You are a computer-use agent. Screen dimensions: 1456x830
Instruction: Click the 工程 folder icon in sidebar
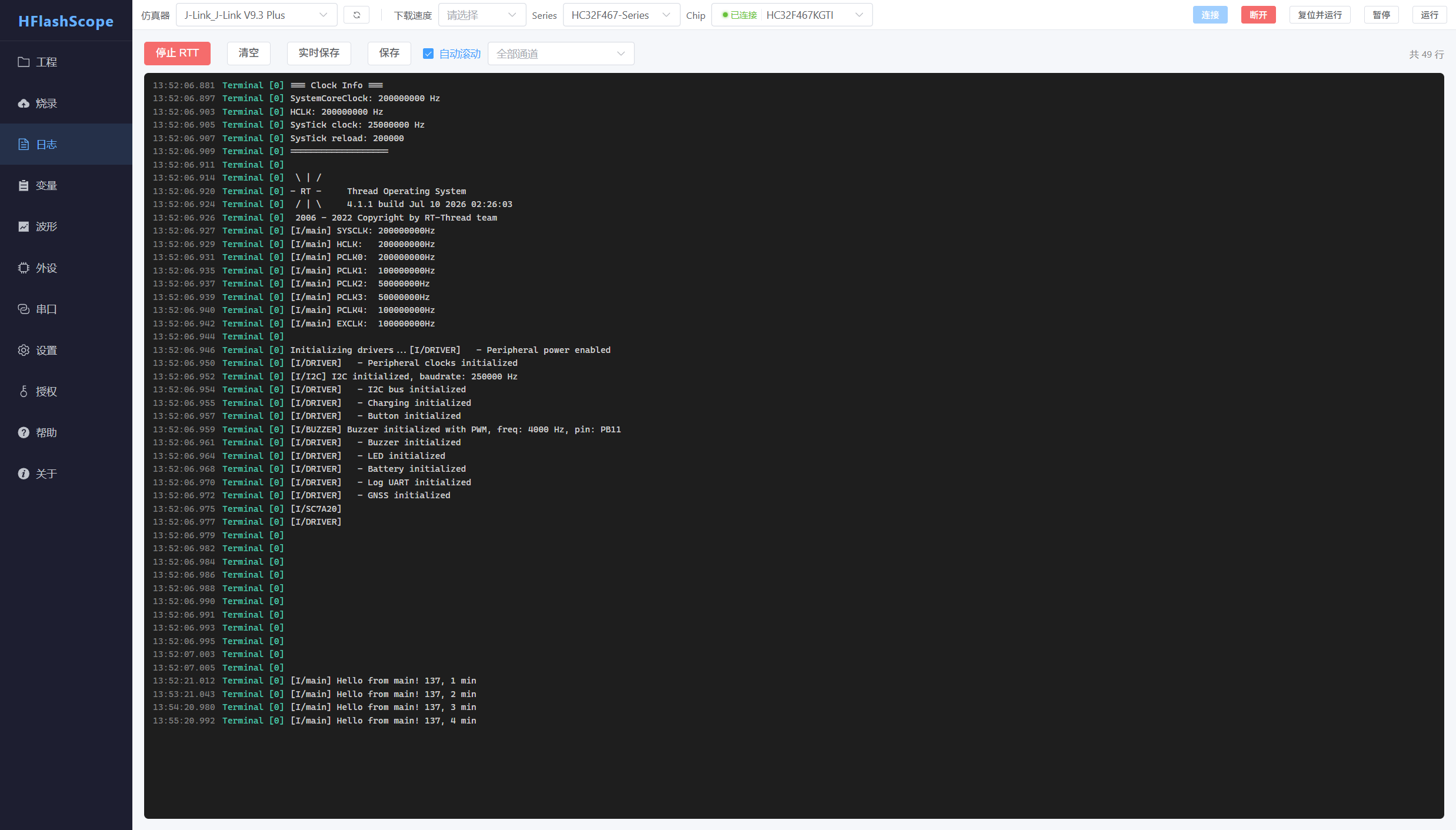[x=24, y=62]
